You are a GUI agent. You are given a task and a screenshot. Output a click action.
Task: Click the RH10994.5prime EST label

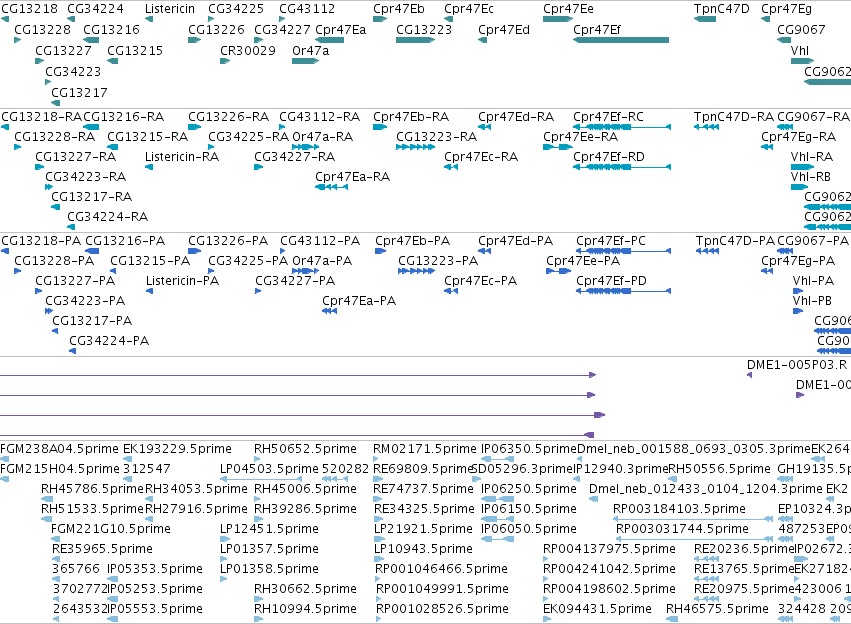(305, 609)
